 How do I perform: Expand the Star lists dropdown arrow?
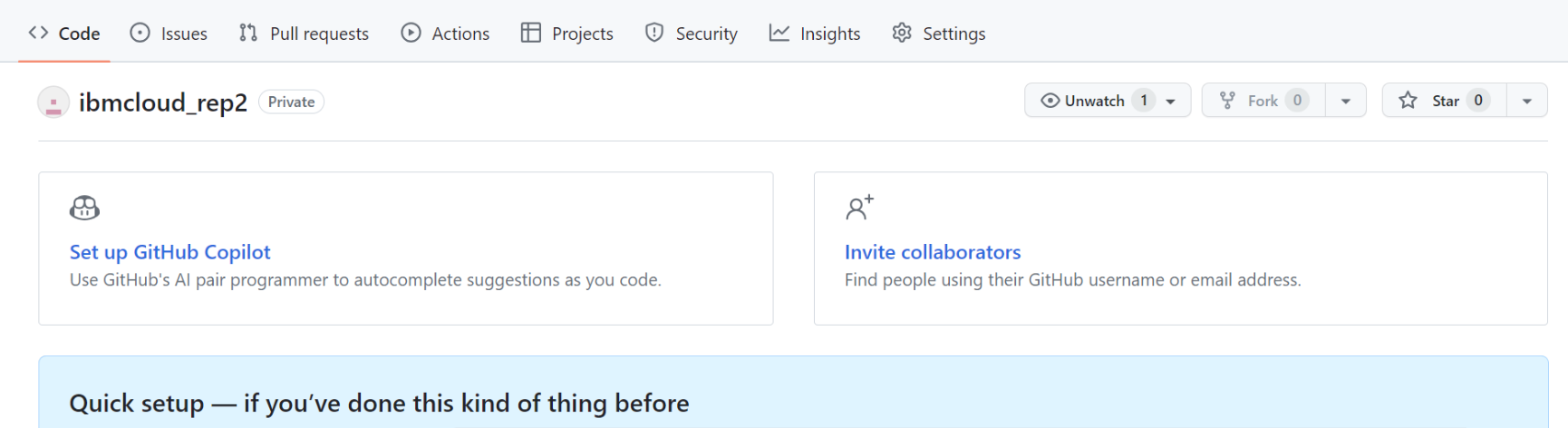tap(1527, 101)
